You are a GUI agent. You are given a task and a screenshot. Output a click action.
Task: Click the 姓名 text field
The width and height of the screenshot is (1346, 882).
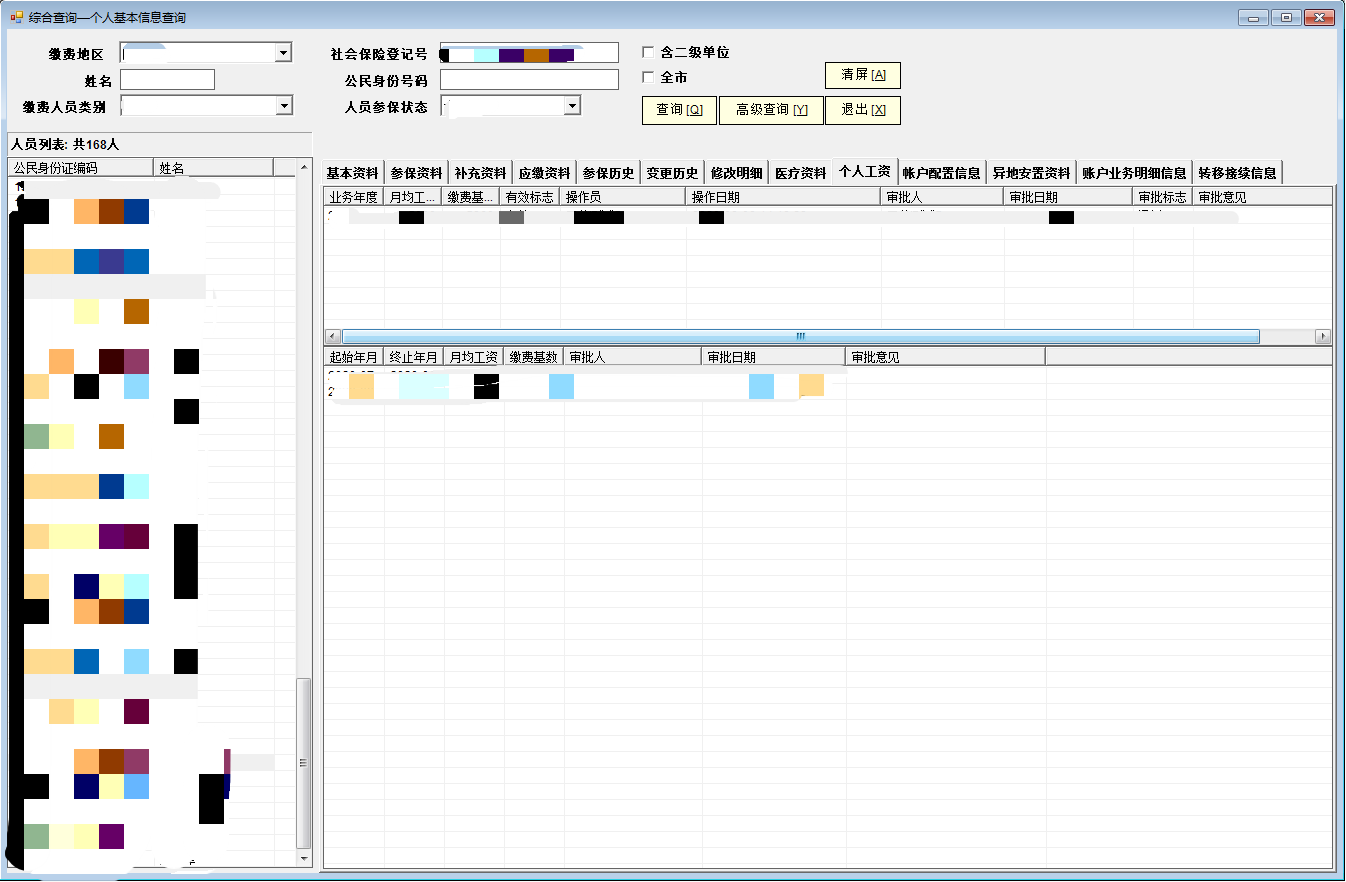tap(167, 80)
